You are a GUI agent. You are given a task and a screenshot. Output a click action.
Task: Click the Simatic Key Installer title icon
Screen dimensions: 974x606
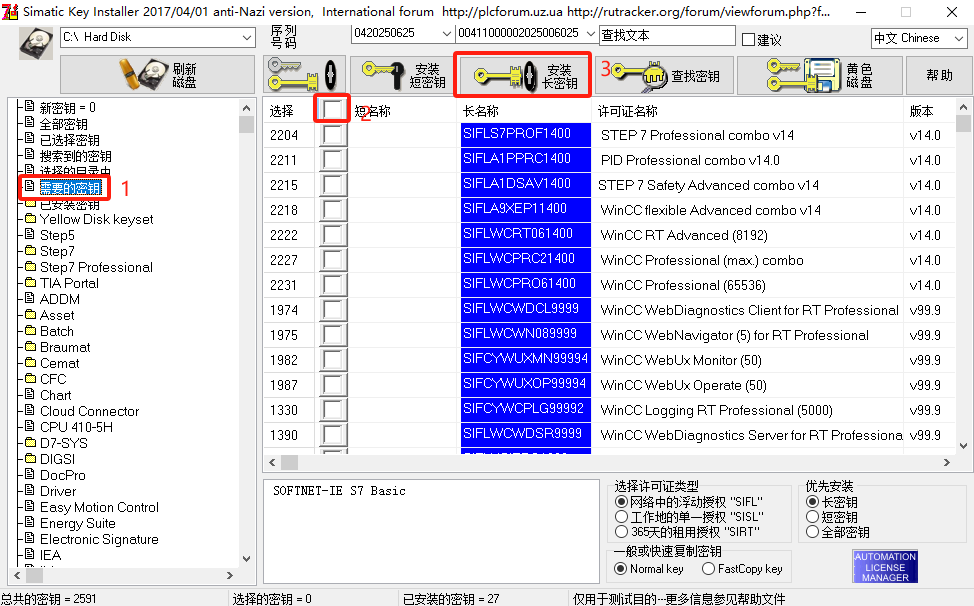pyautogui.click(x=10, y=11)
